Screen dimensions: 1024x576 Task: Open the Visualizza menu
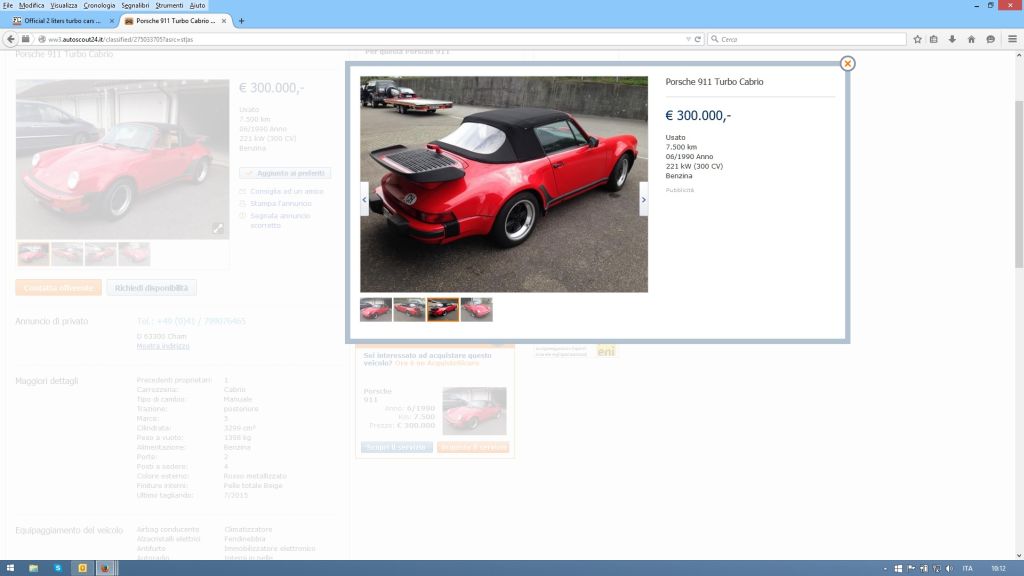63,5
